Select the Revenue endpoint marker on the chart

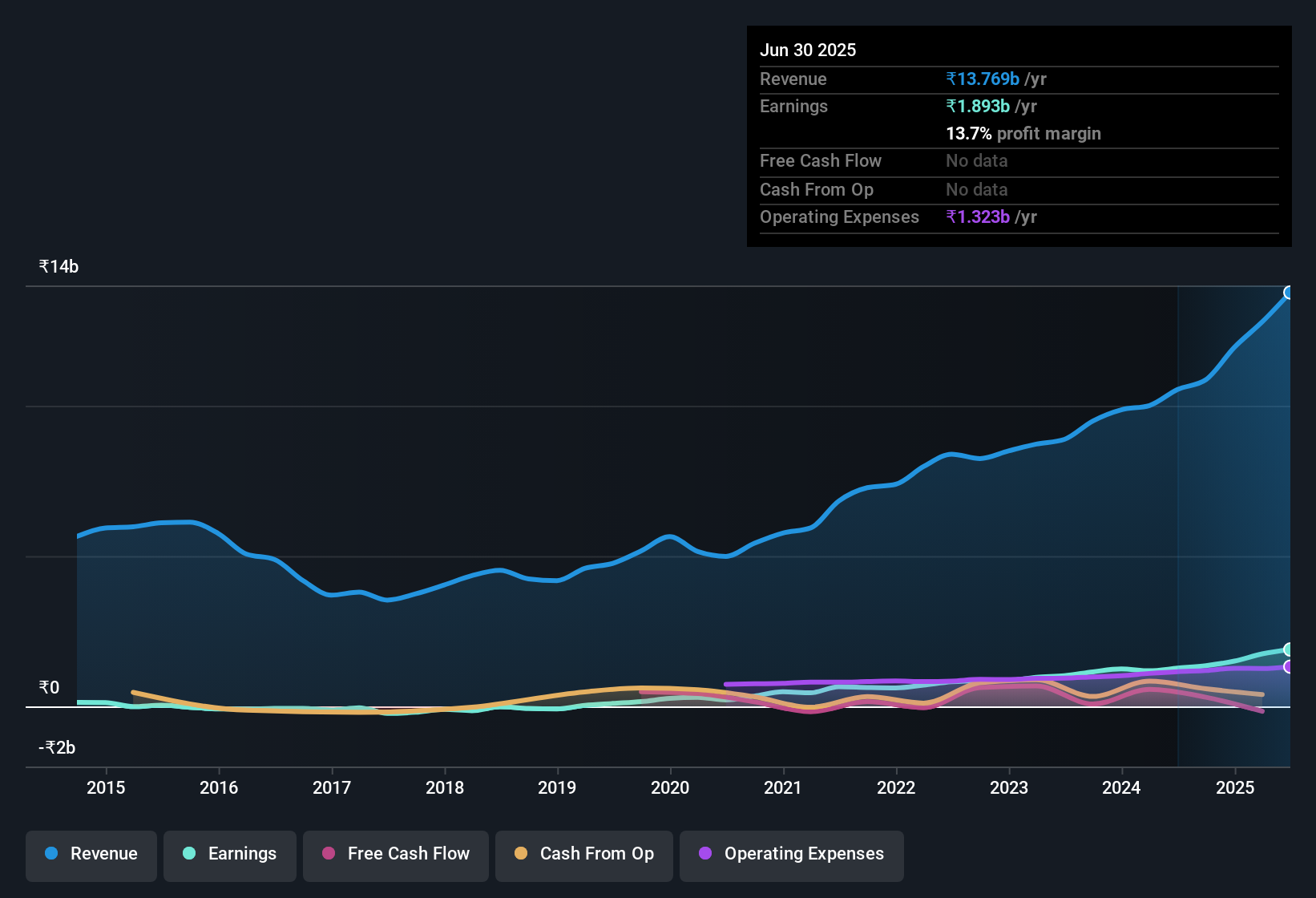click(1289, 293)
